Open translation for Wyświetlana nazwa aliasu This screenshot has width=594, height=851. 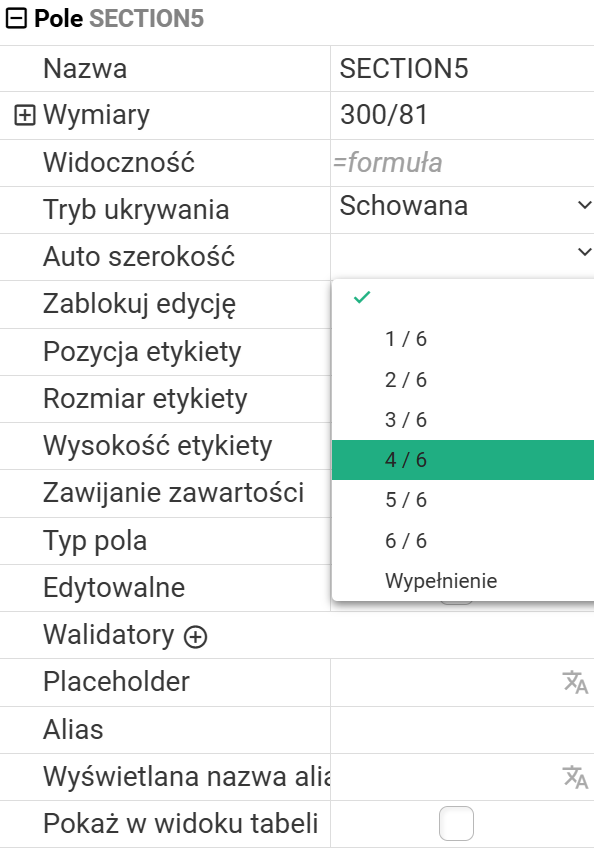pos(575,777)
